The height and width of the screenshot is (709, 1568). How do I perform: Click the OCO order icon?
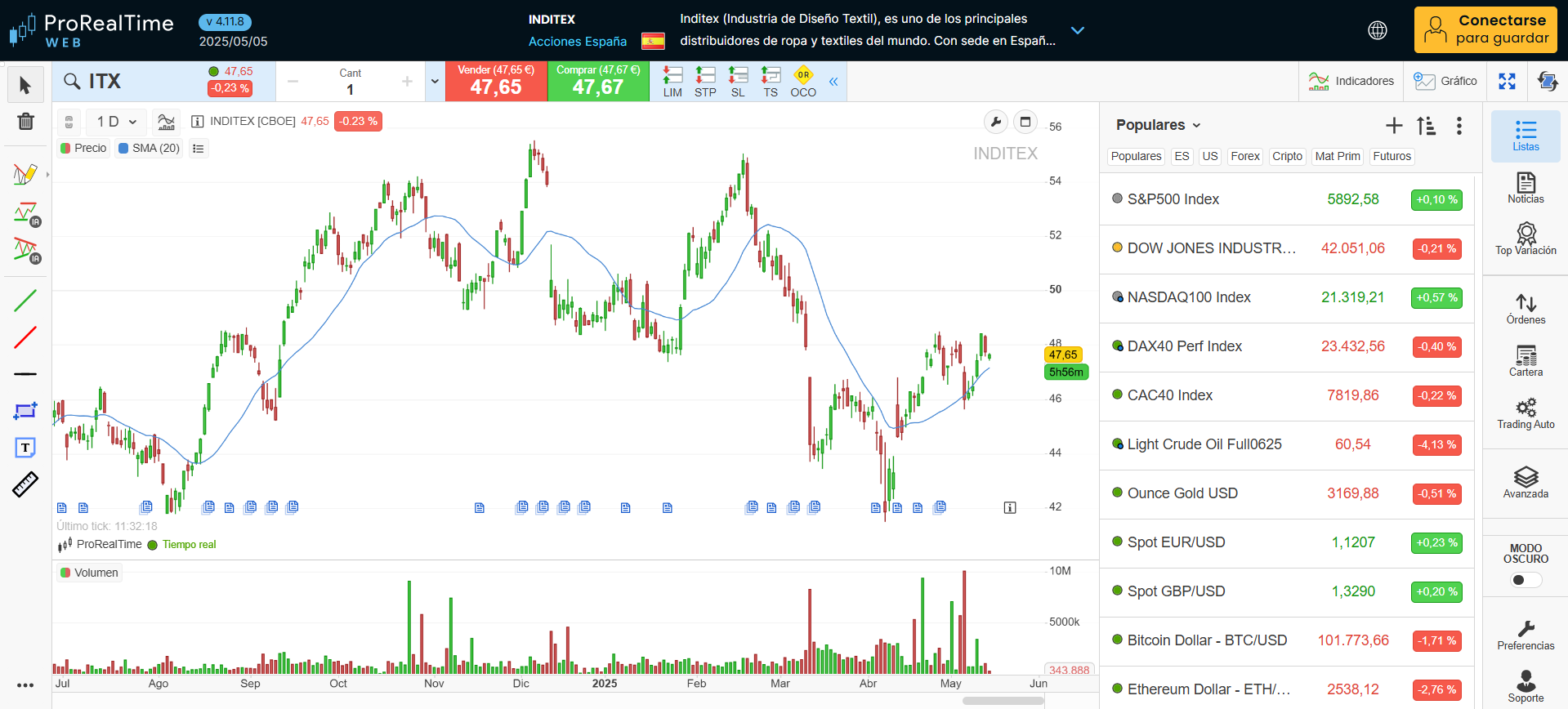pos(802,82)
